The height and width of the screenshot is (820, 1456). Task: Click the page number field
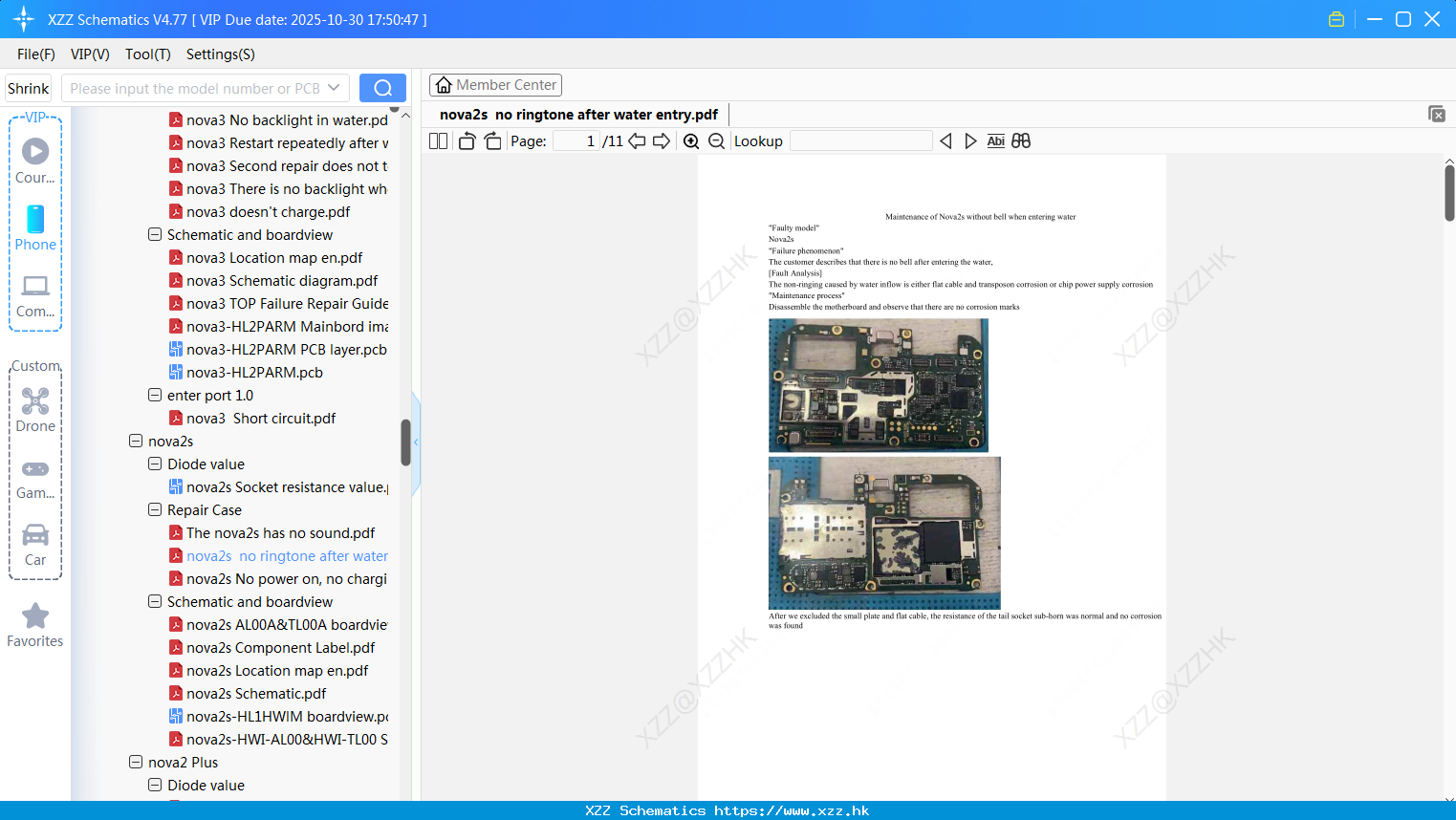click(576, 140)
